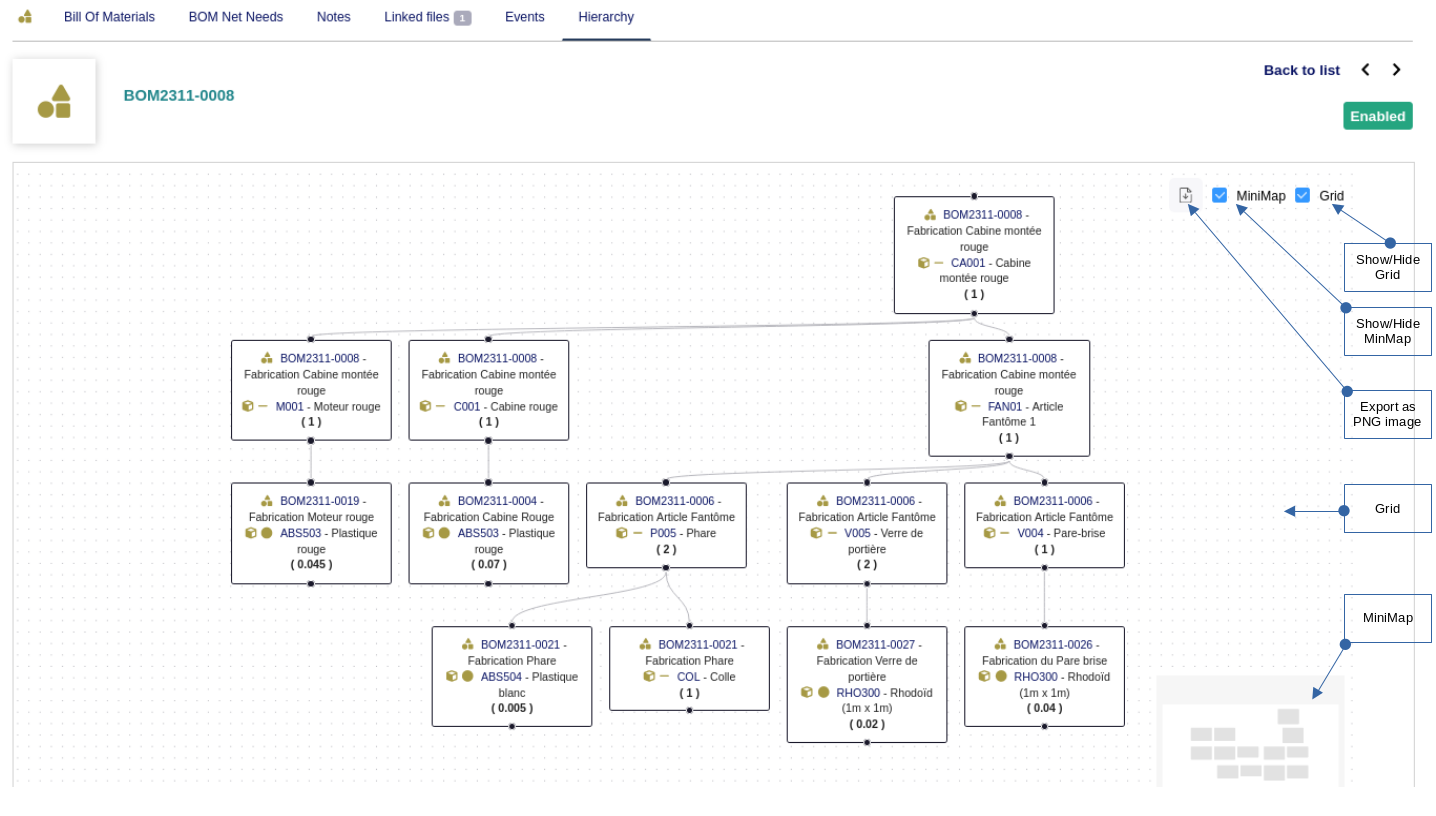
Task: Open BOM2311-0004 Fabrication Cabine Rouge link
Action: [498, 501]
